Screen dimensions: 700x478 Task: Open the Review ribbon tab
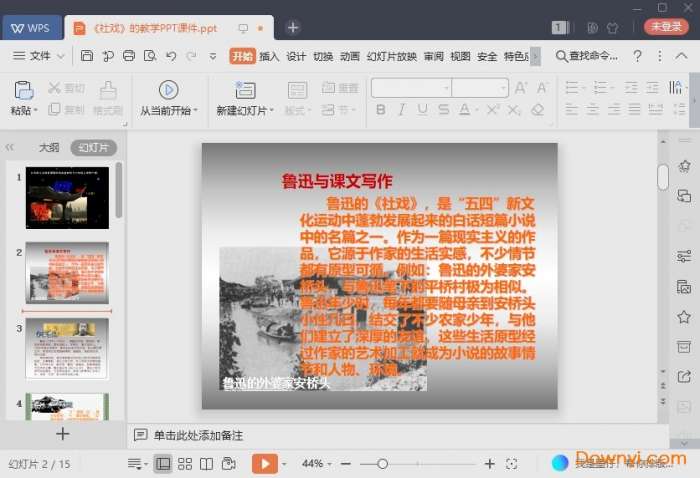pyautogui.click(x=433, y=56)
